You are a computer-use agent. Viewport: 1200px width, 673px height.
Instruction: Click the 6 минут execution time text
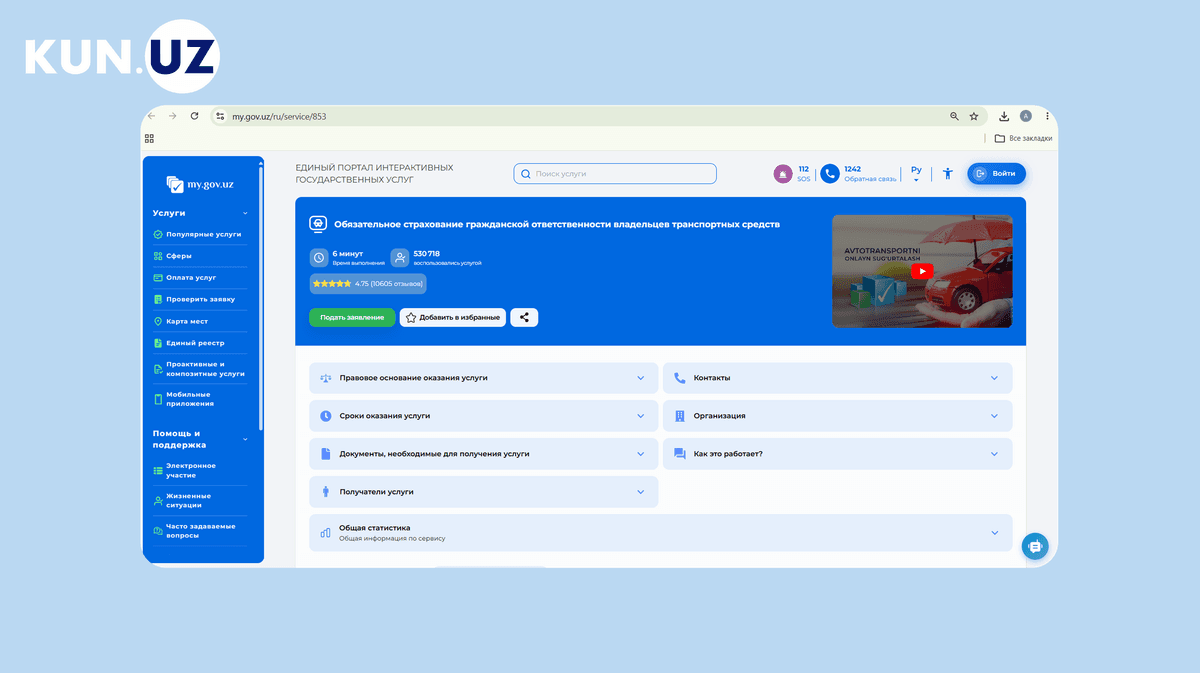click(x=347, y=254)
